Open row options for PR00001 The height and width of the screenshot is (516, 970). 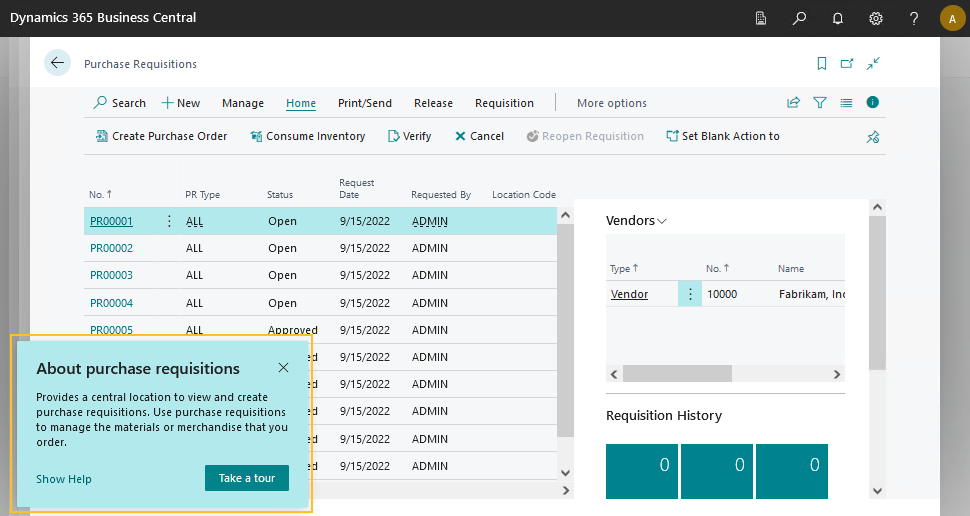(x=168, y=221)
